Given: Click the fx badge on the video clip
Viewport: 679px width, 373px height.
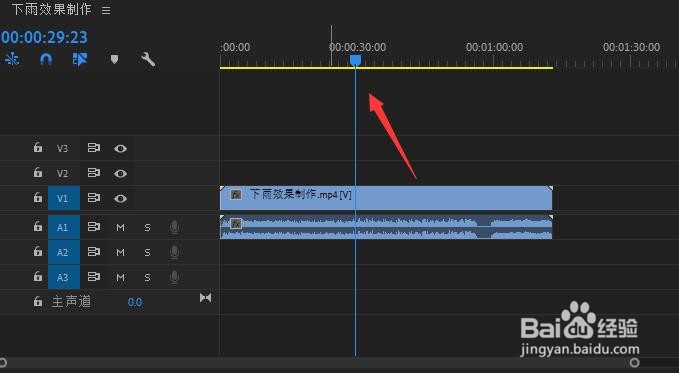Looking at the screenshot, I should (236, 195).
